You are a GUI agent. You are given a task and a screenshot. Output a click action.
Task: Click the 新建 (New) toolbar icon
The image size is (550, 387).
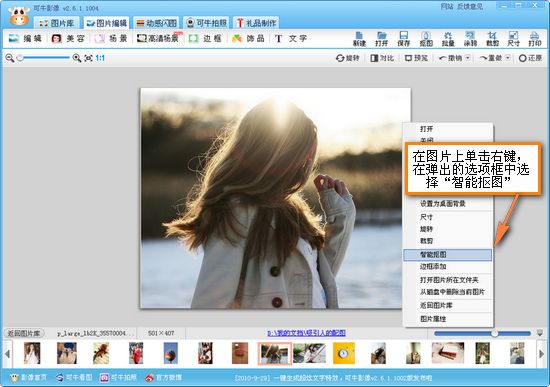tap(359, 39)
